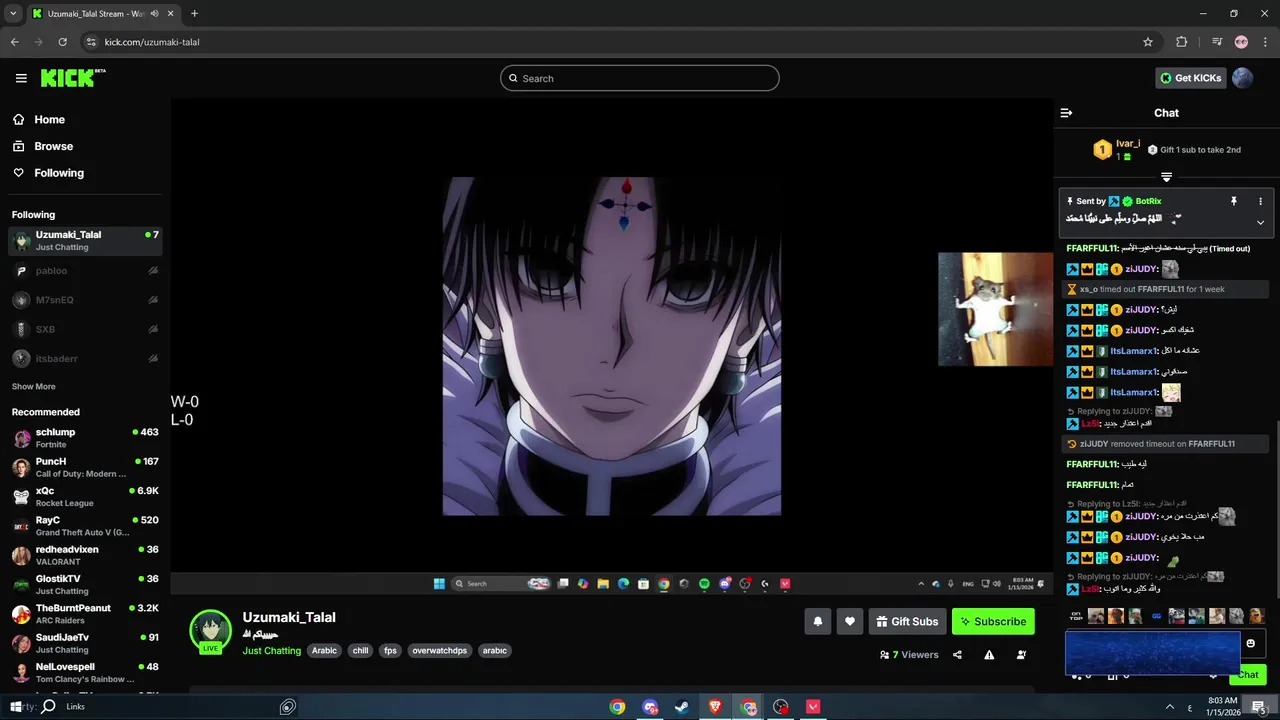Select the fps tag
The width and height of the screenshot is (1280, 720).
pyautogui.click(x=390, y=651)
